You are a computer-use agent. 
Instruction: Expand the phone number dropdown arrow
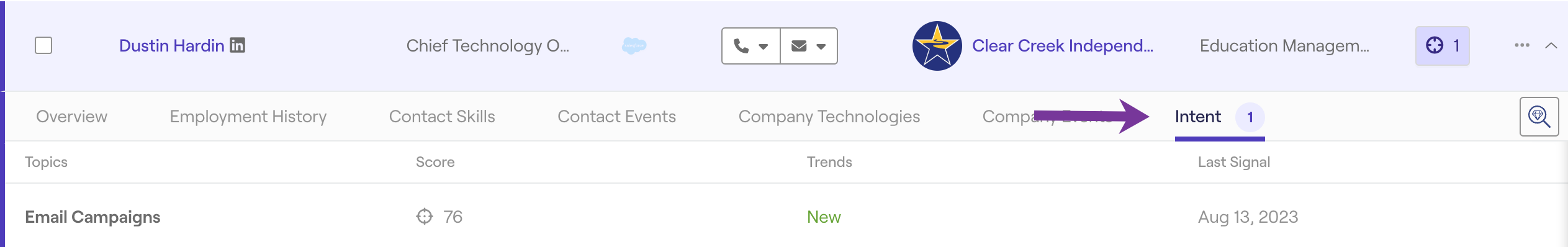pyautogui.click(x=764, y=47)
